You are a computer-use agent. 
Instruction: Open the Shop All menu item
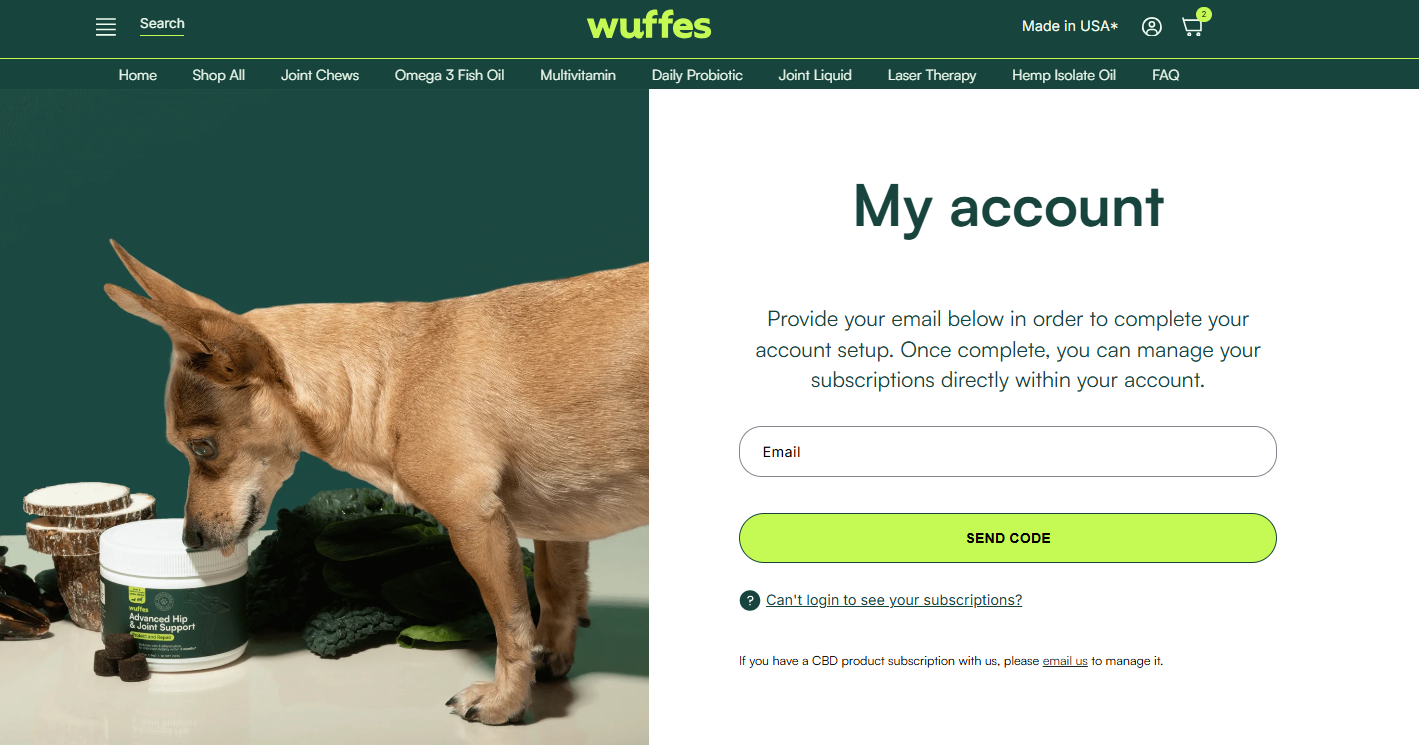point(218,75)
